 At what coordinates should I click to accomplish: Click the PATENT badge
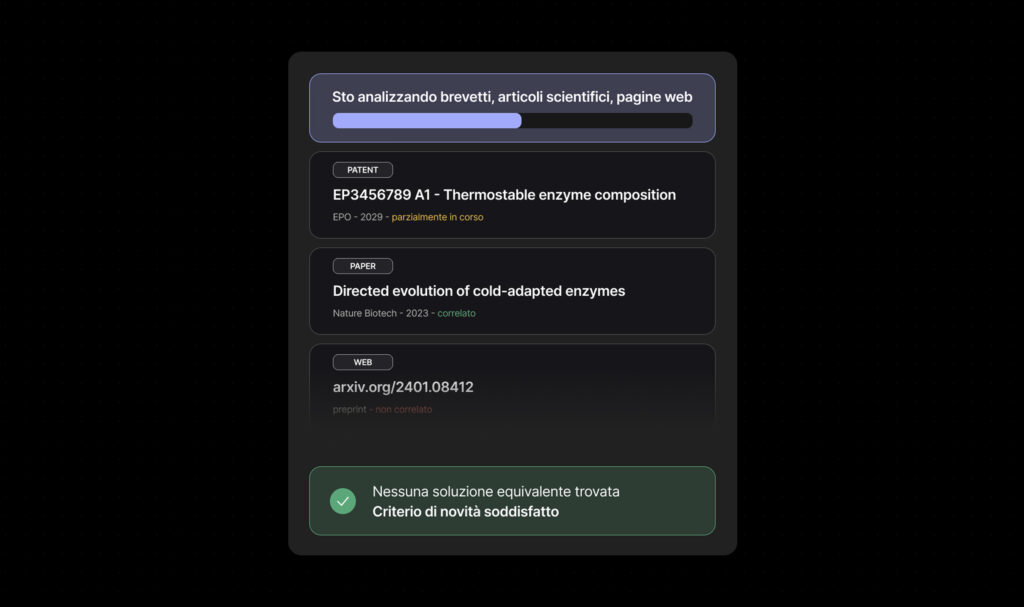362,170
